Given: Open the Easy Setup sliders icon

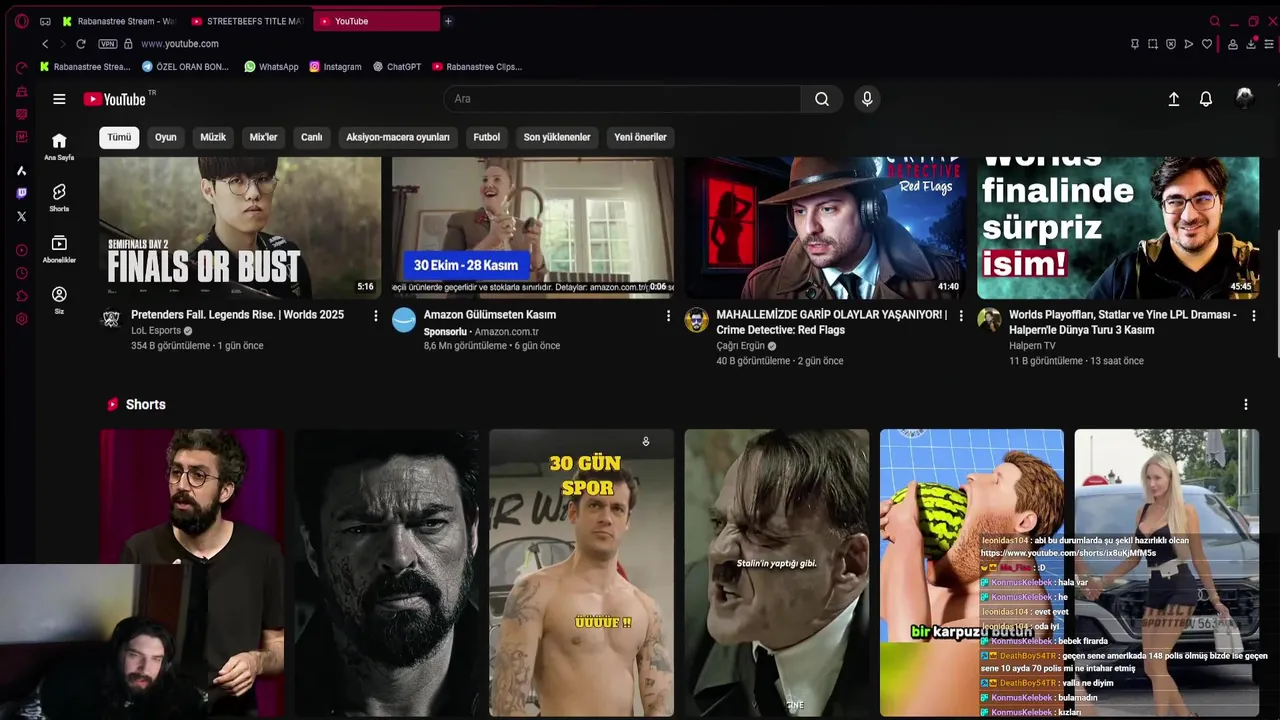Looking at the screenshot, I should point(1269,44).
